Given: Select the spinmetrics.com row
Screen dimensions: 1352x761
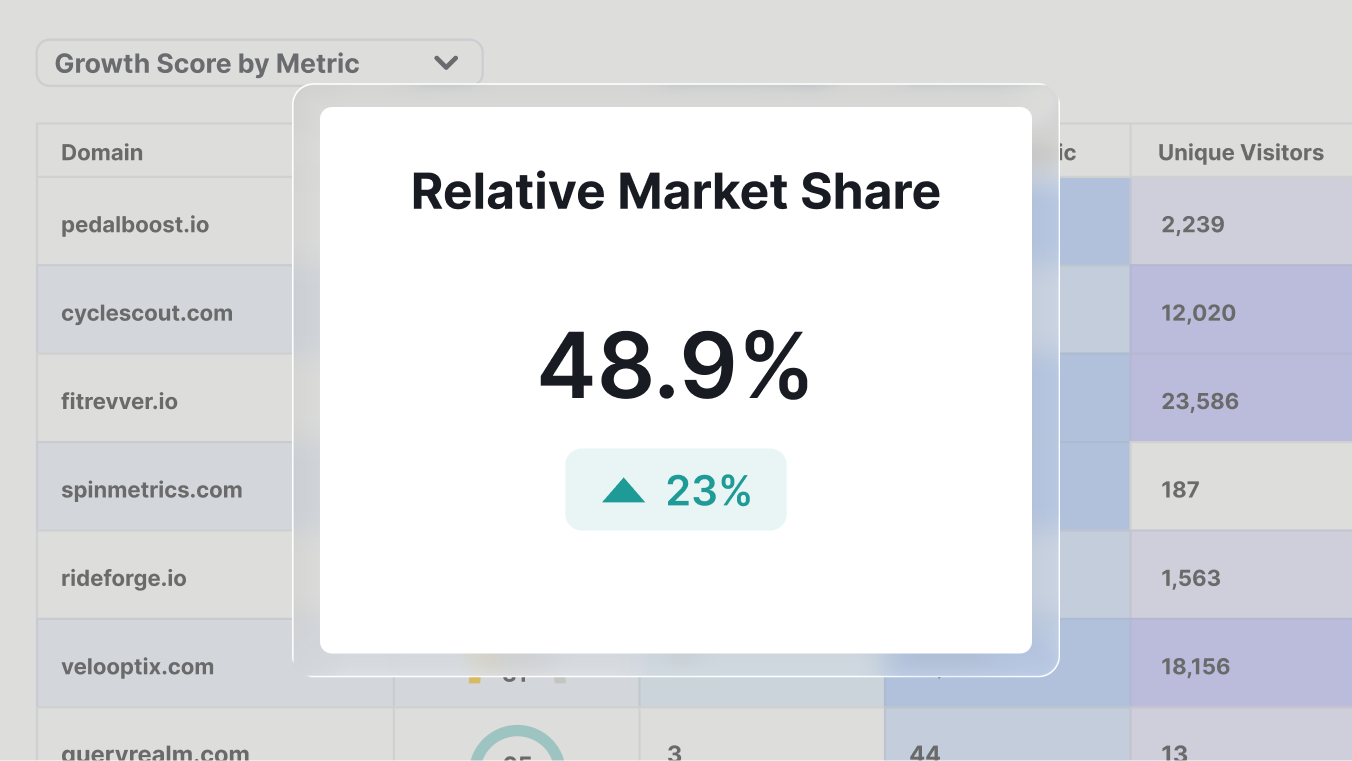Looking at the screenshot, I should tap(151, 489).
